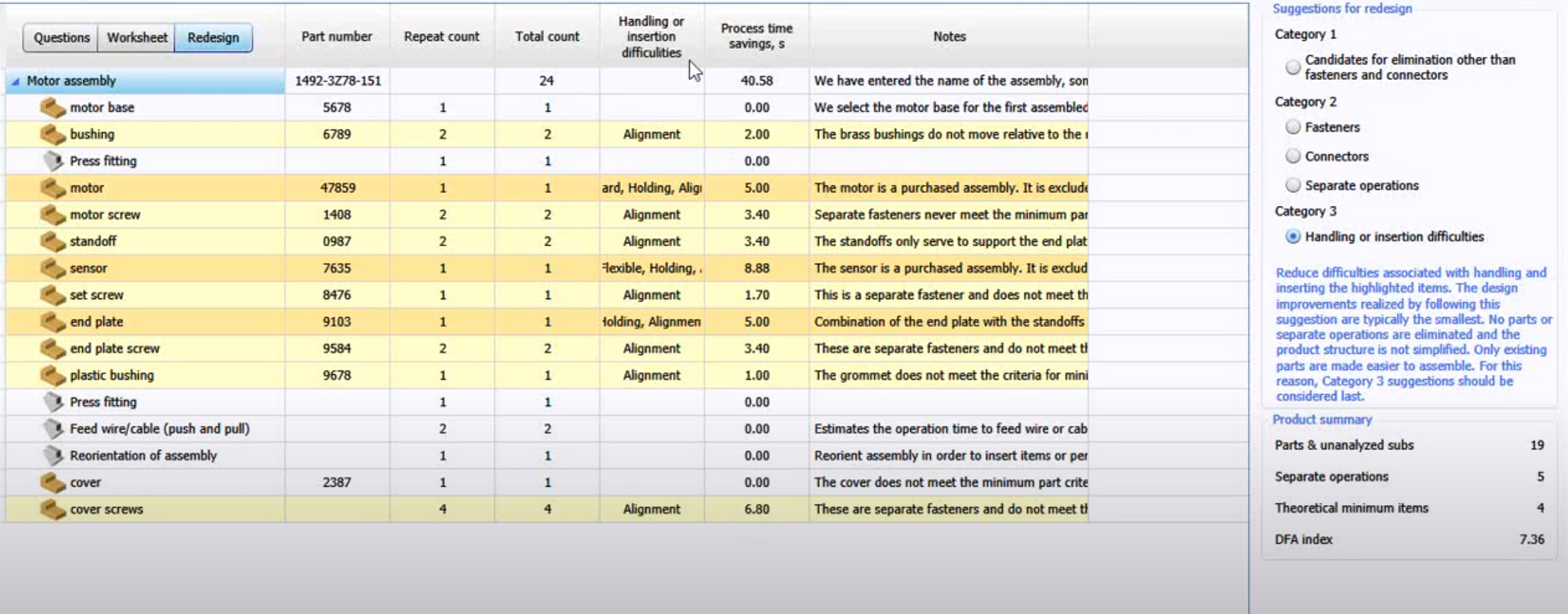Click the 1.70 process time savings value
Screen dimensions: 1568x614
pos(757,295)
